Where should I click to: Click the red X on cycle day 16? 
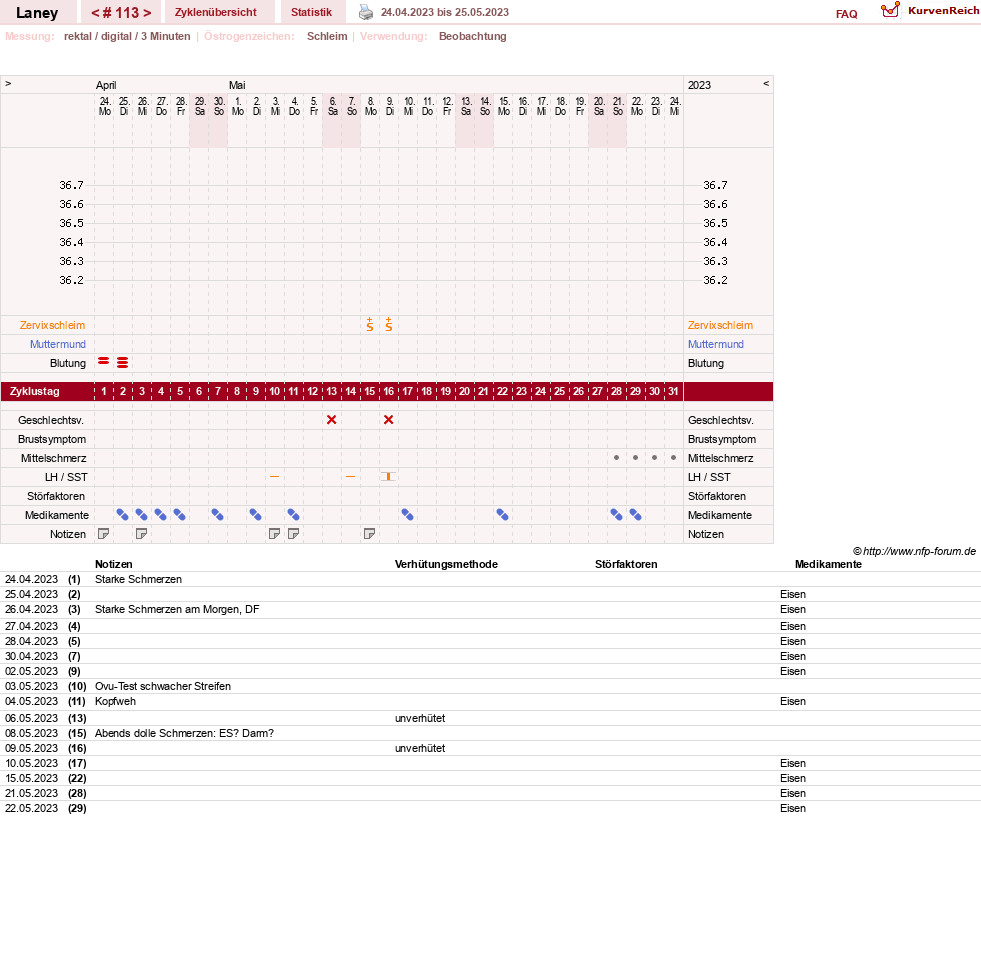[x=389, y=420]
